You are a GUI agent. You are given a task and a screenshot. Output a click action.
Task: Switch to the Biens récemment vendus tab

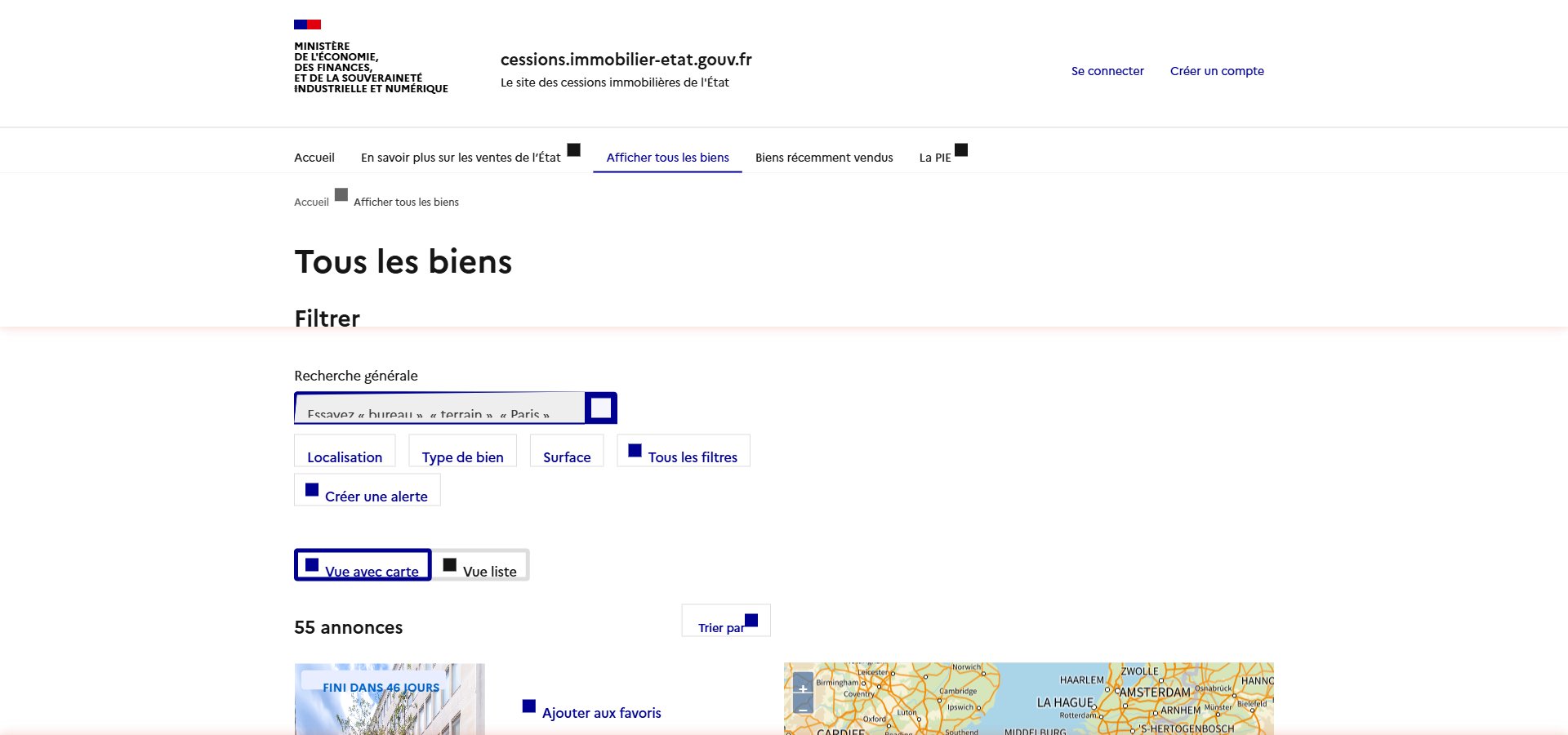(823, 157)
